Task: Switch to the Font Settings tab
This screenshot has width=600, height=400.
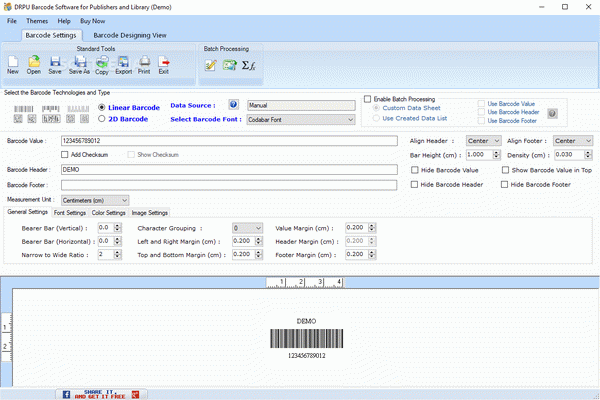Action: pos(70,213)
